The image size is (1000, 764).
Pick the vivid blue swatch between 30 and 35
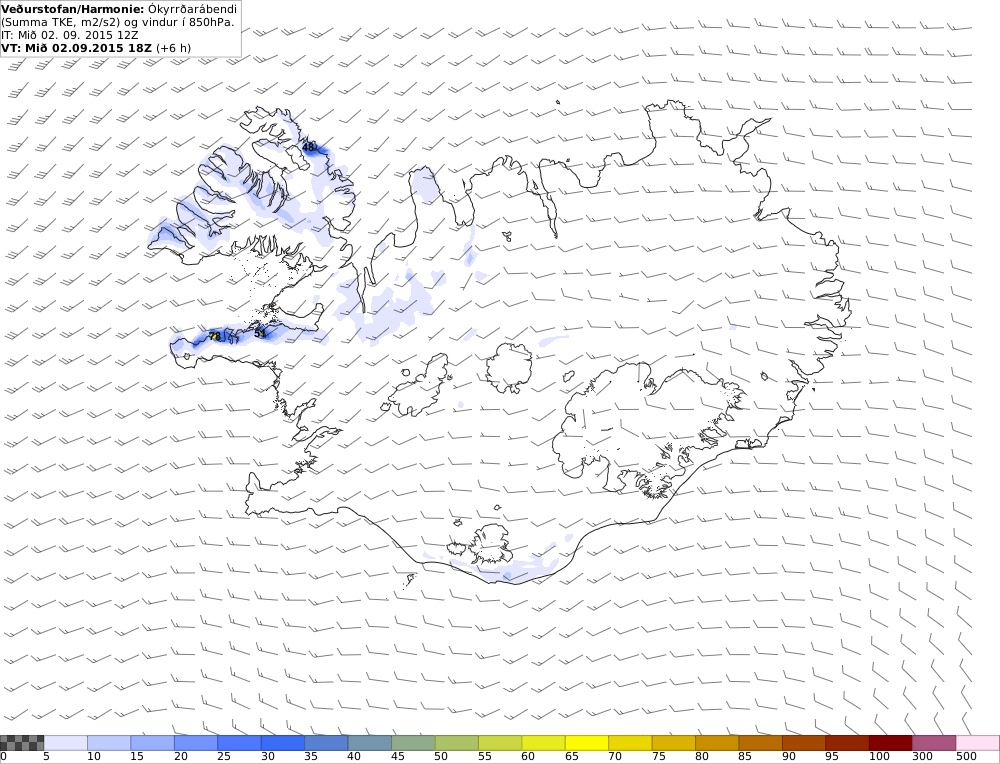(283, 742)
